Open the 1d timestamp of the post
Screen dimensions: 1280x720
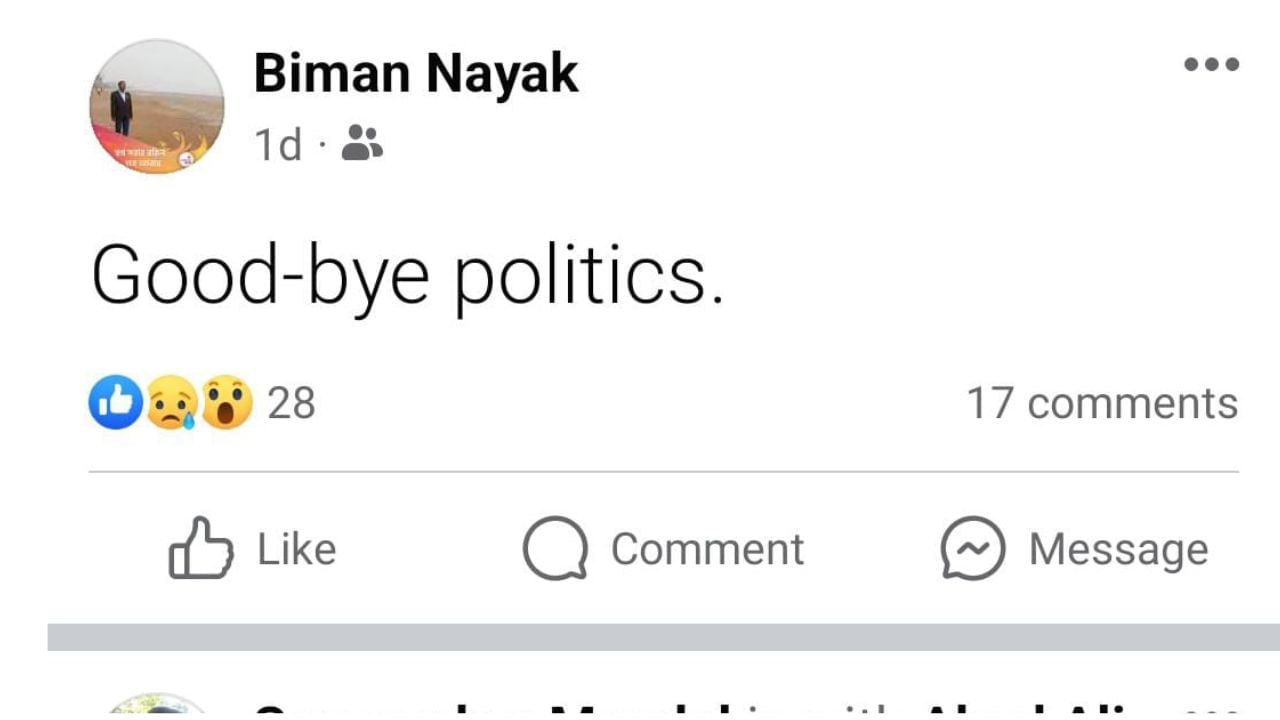pos(278,143)
